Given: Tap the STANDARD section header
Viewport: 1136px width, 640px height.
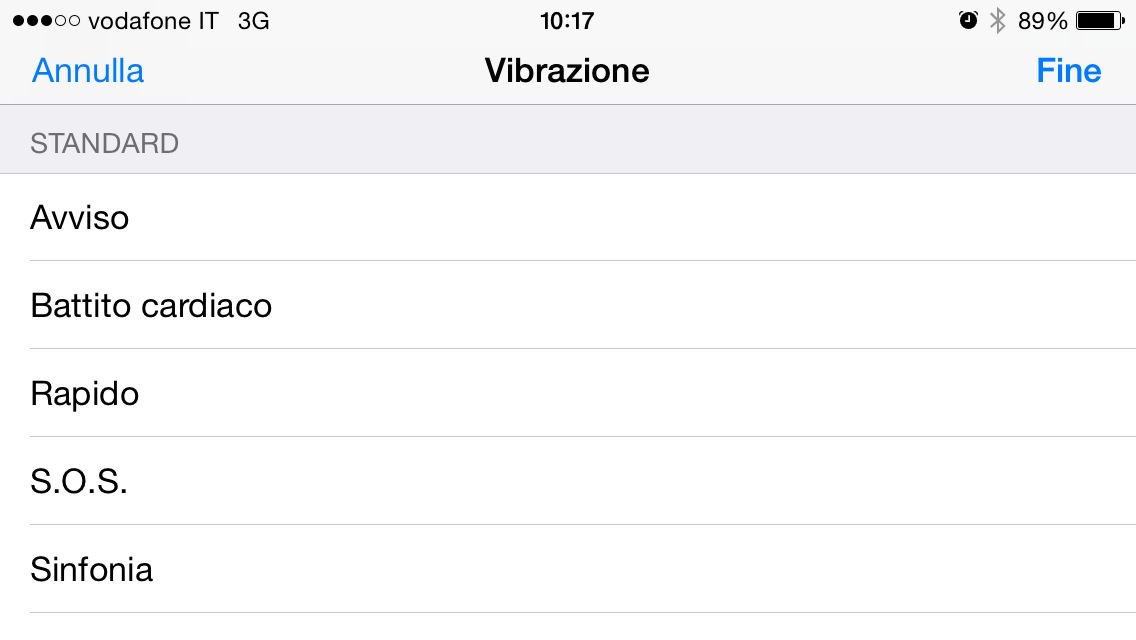Looking at the screenshot, I should pyautogui.click(x=105, y=144).
